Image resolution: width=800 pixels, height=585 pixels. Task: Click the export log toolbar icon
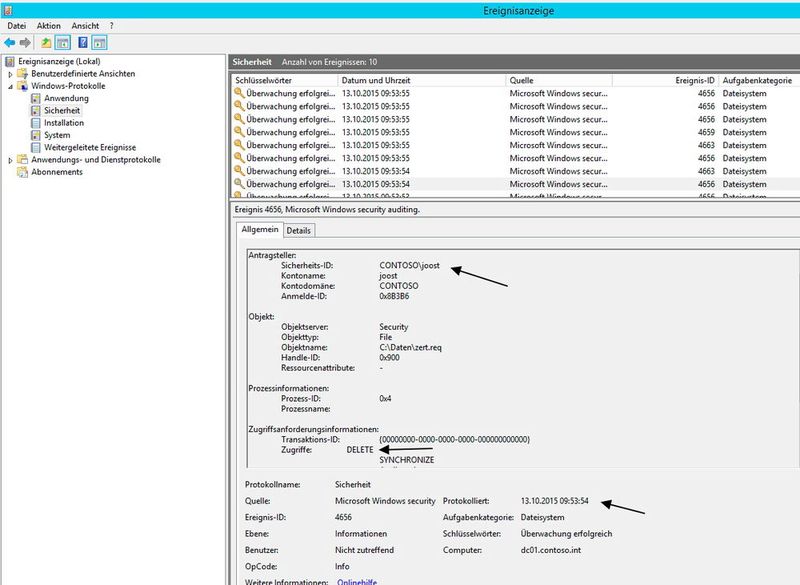coord(45,41)
